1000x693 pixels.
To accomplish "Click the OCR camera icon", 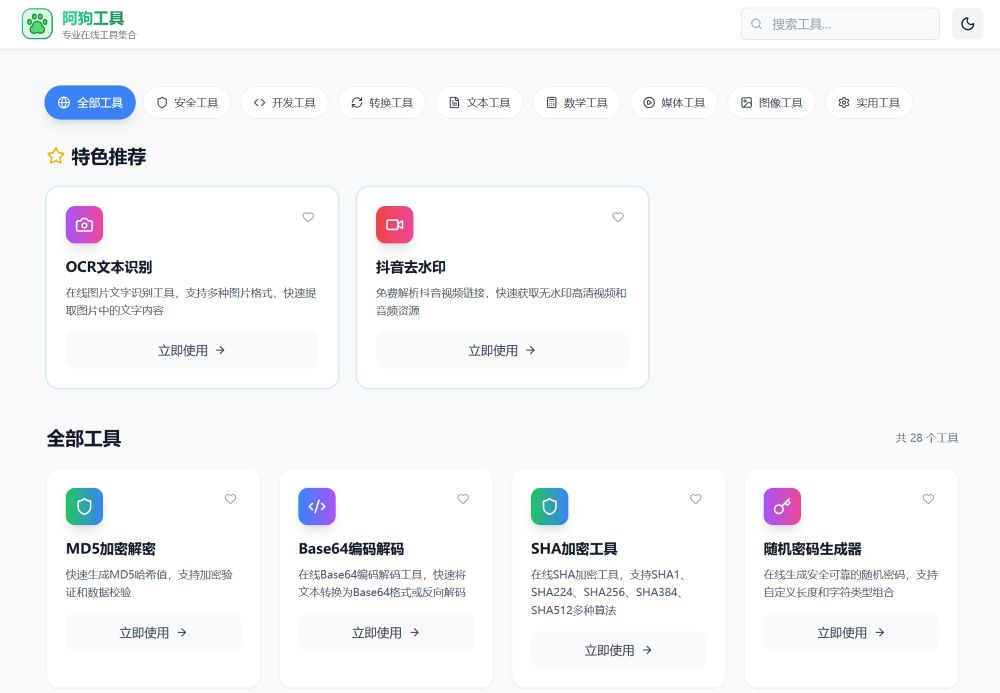I will pos(84,224).
